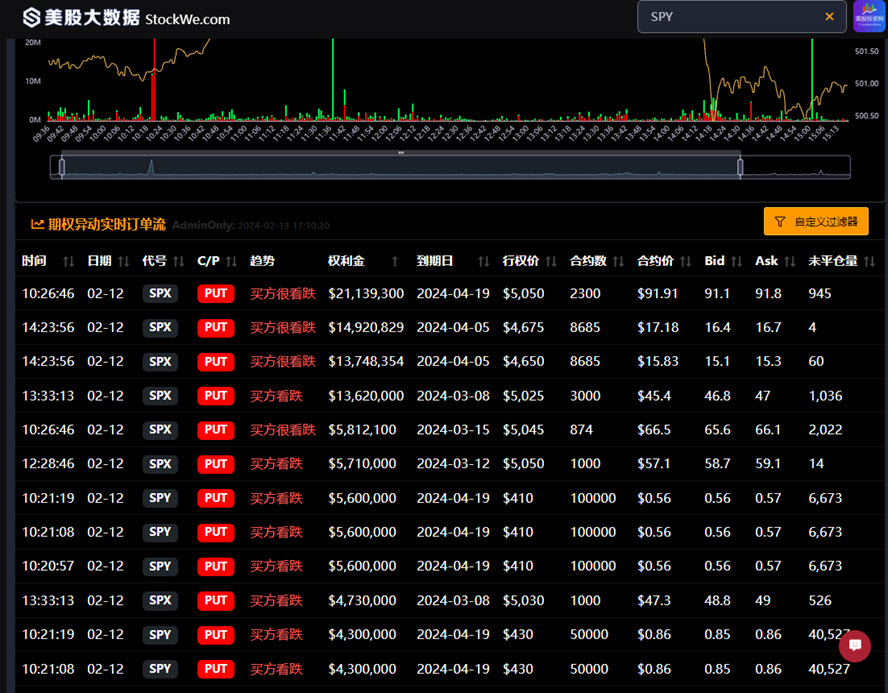888x693 pixels.
Task: Click SPX tag in the $21,139,300 row
Action: tap(160, 293)
